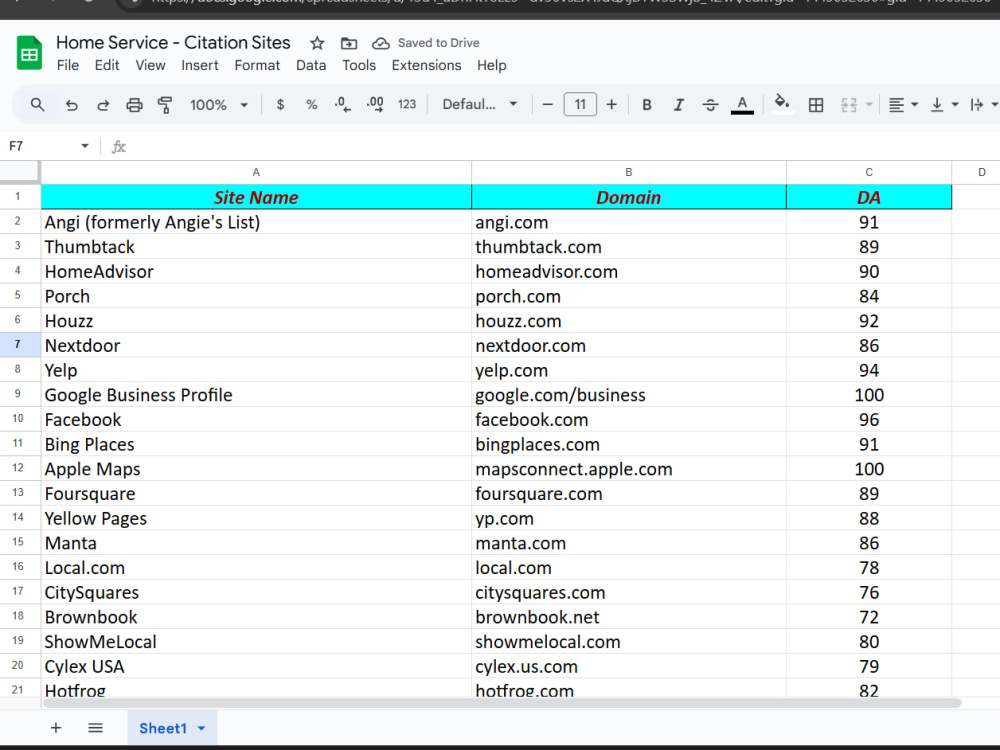Open Sheet1 tab options arrow
1000x750 pixels.
[x=202, y=728]
